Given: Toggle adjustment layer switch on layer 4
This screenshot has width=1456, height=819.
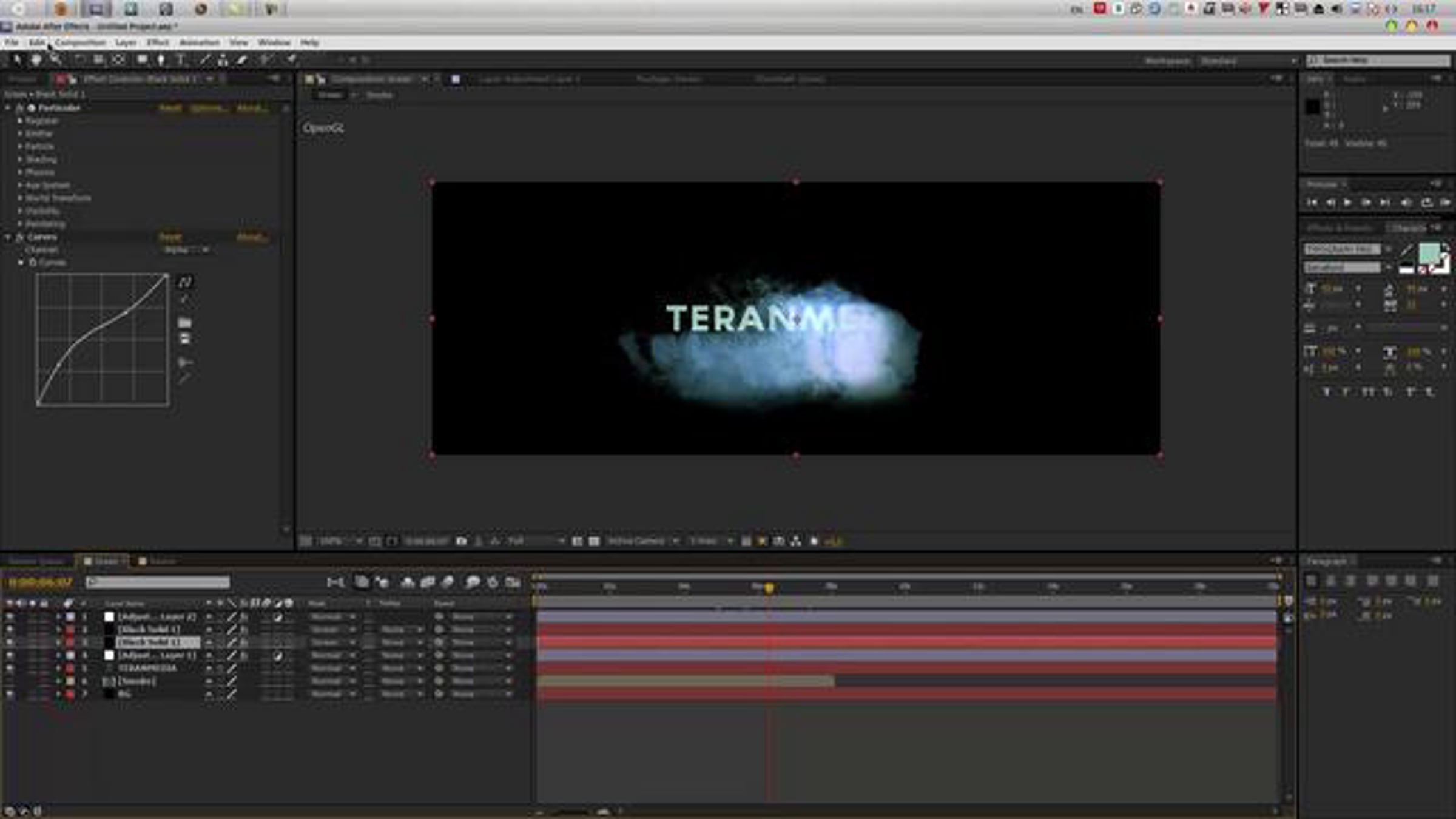Looking at the screenshot, I should coord(277,656).
